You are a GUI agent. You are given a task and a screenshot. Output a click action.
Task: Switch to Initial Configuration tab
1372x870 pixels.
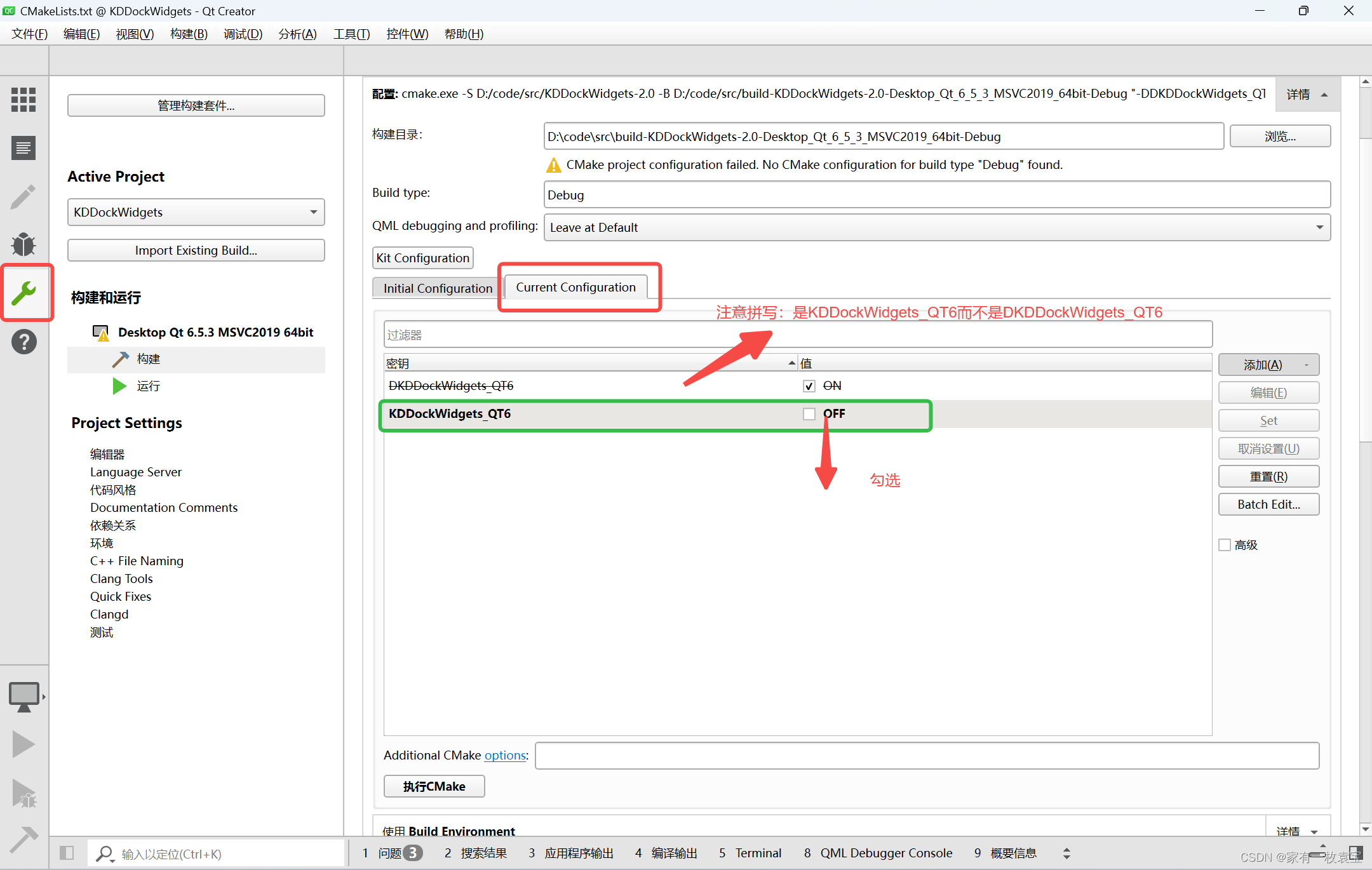pyautogui.click(x=436, y=287)
